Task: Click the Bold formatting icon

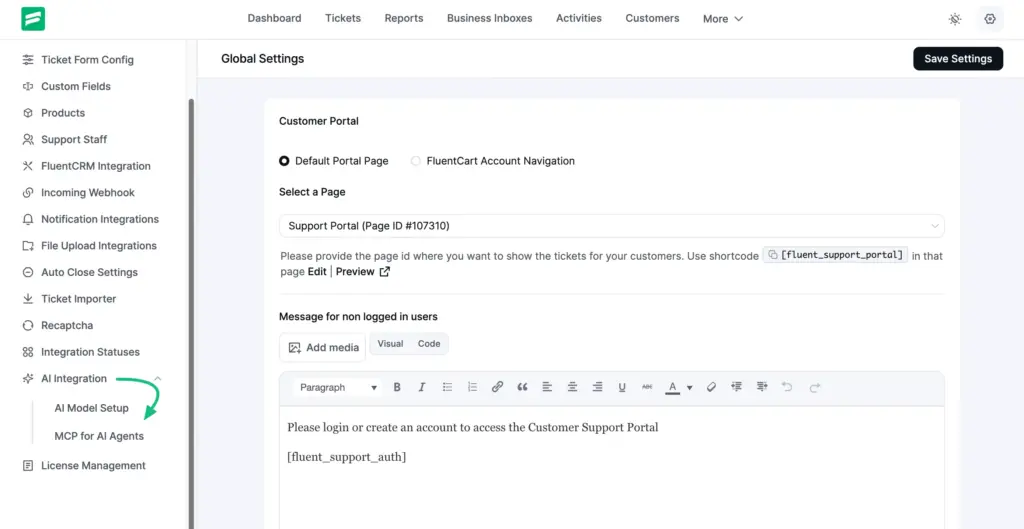Action: tap(396, 387)
